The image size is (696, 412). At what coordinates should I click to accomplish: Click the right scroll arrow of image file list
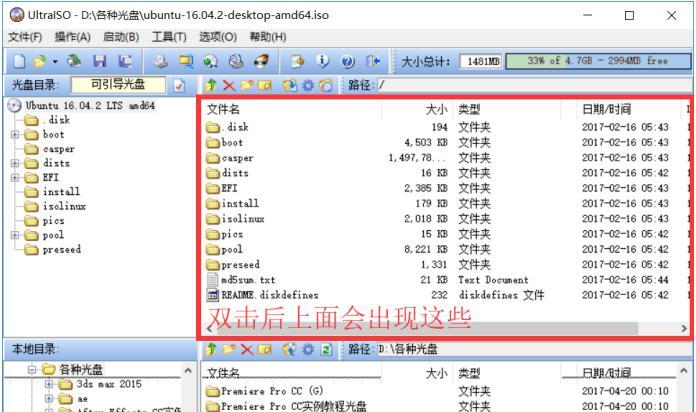point(684,329)
